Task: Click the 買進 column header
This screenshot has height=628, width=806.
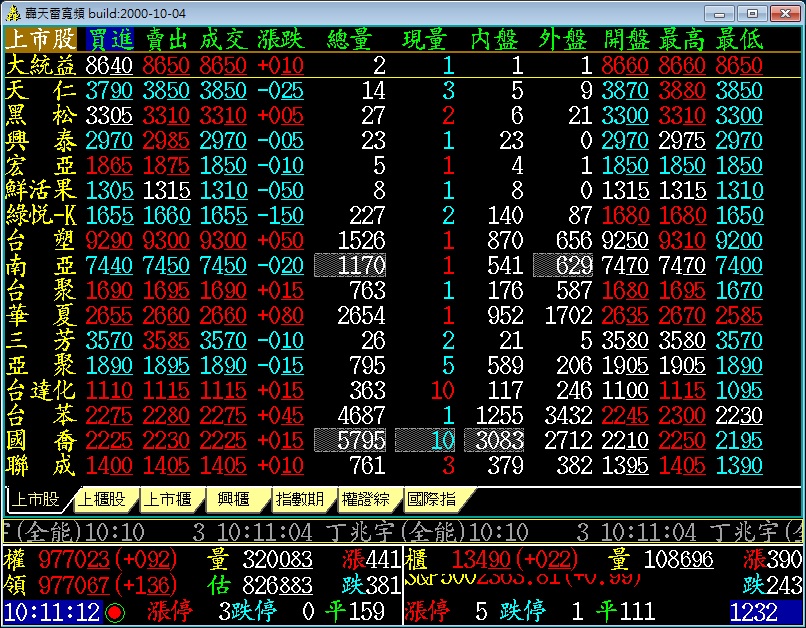Action: pyautogui.click(x=109, y=39)
